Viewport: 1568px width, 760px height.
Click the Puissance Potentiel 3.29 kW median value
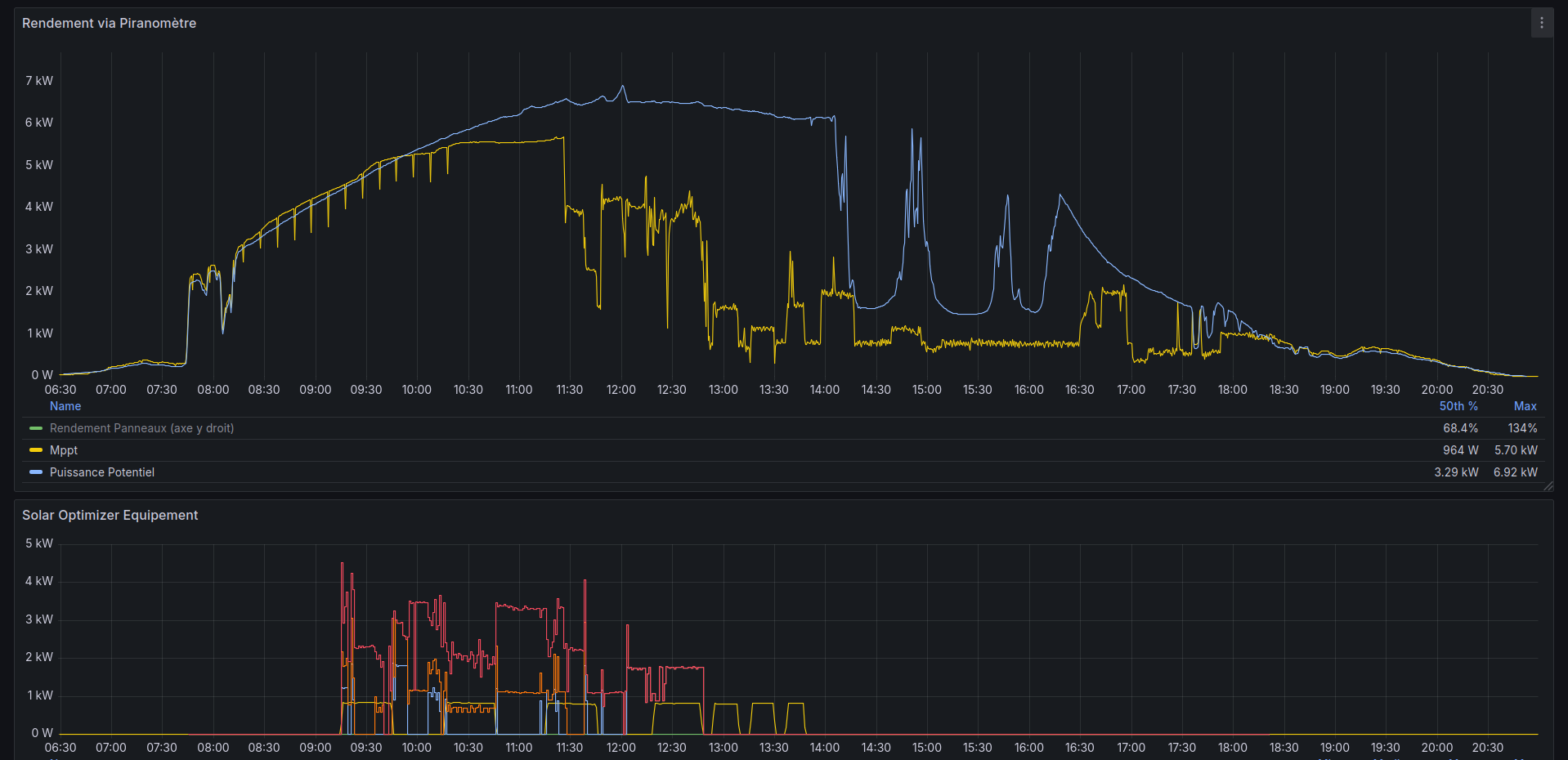coord(1456,472)
